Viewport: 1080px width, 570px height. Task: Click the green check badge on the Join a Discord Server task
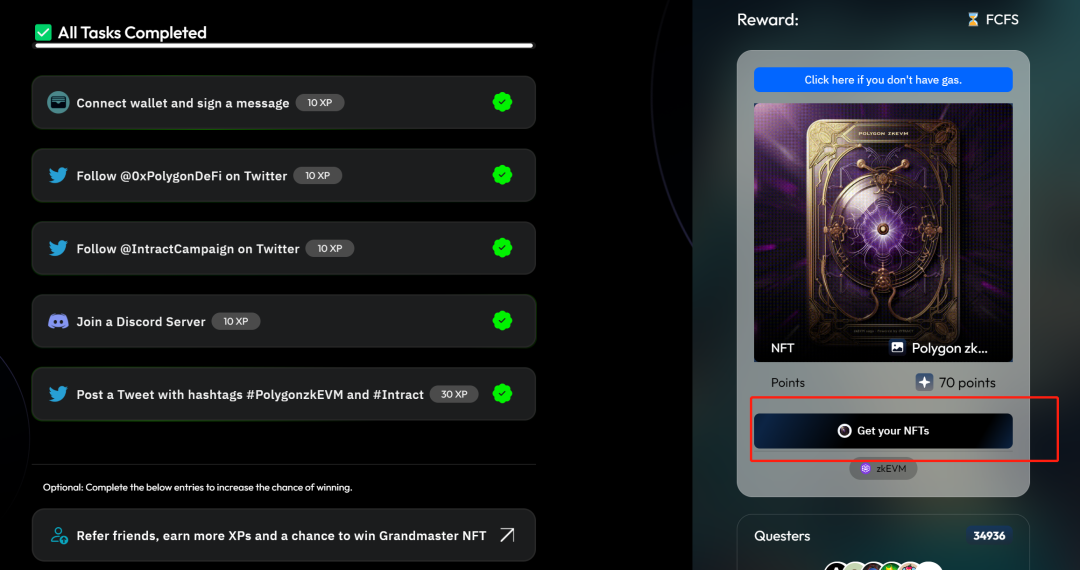[x=502, y=321]
